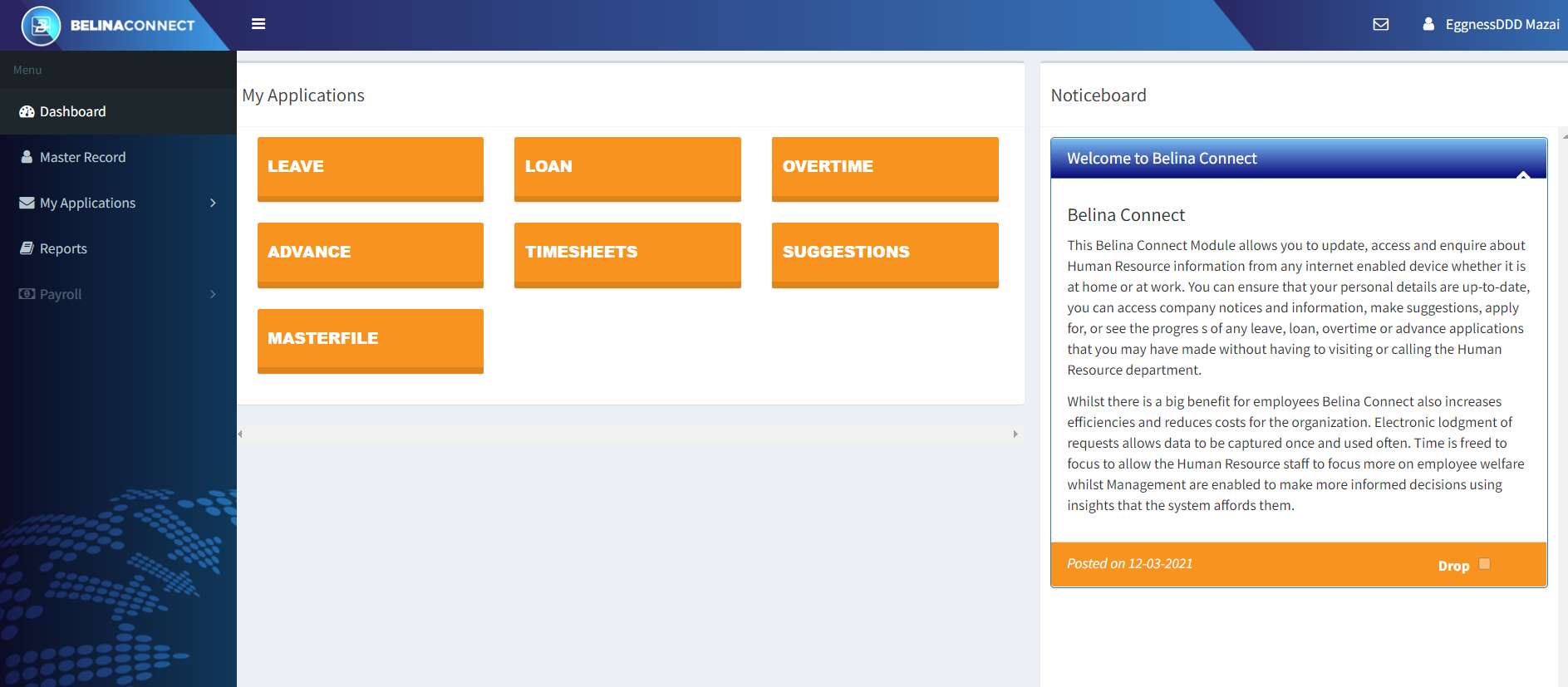Click the BELINACONNECT brand text
This screenshot has height=687, width=1568.
133,26
